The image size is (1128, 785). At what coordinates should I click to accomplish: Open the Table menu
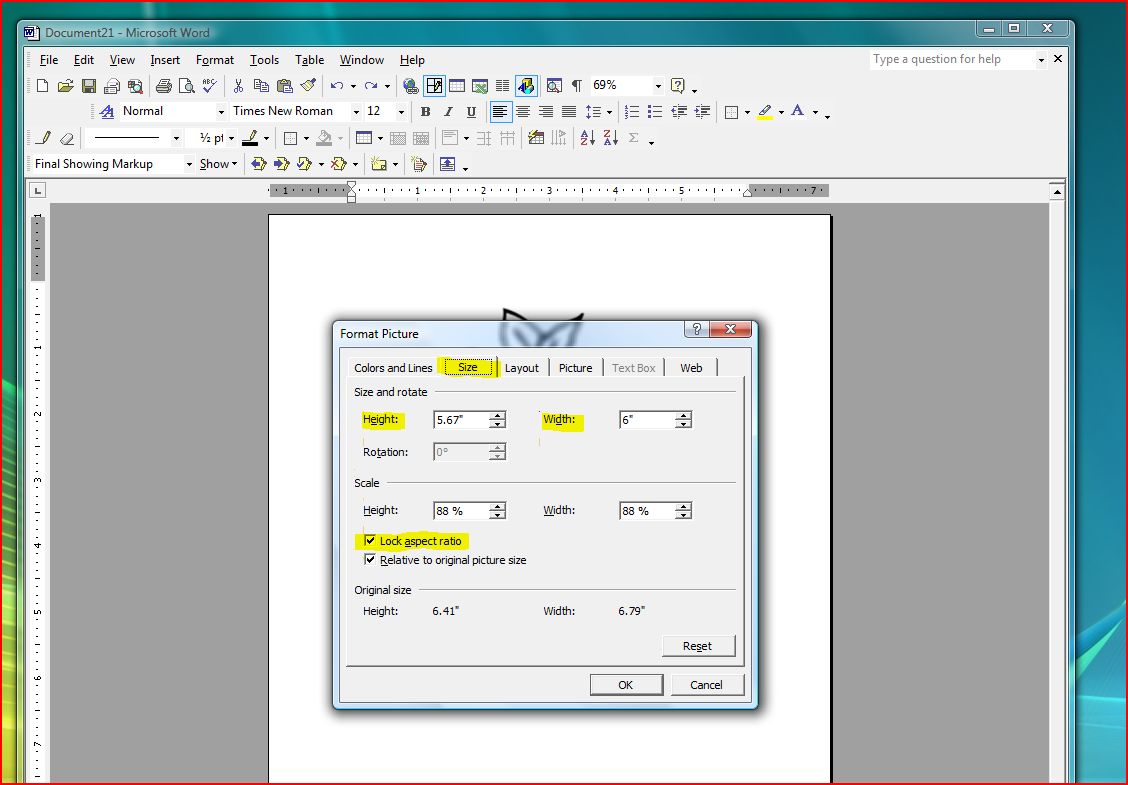click(309, 60)
